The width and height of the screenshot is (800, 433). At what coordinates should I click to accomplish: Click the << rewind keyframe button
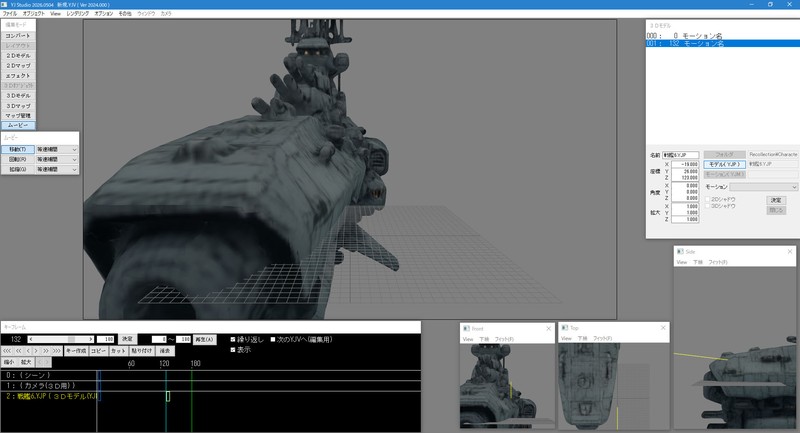(18, 351)
